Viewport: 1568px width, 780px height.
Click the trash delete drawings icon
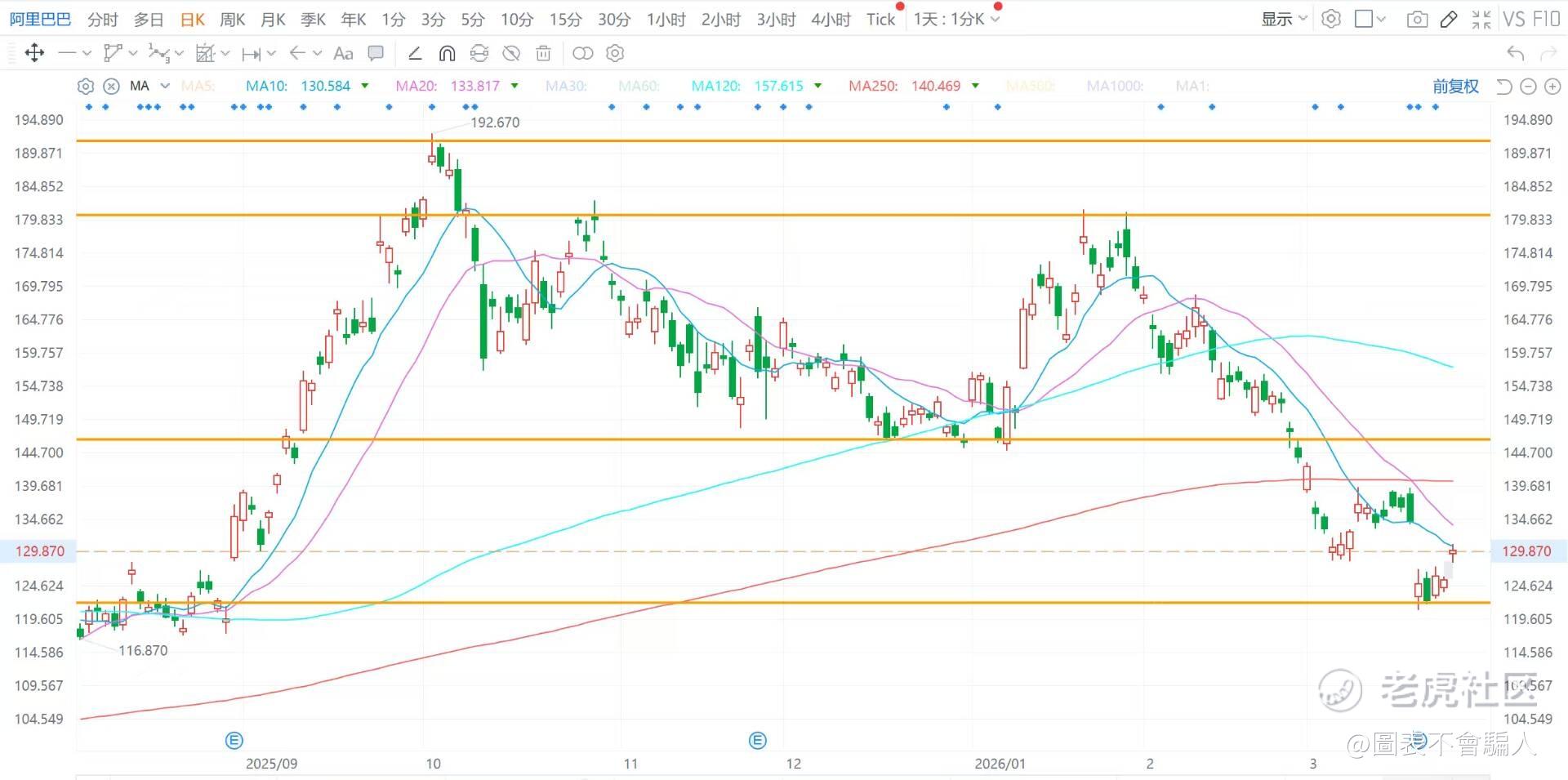(x=543, y=54)
